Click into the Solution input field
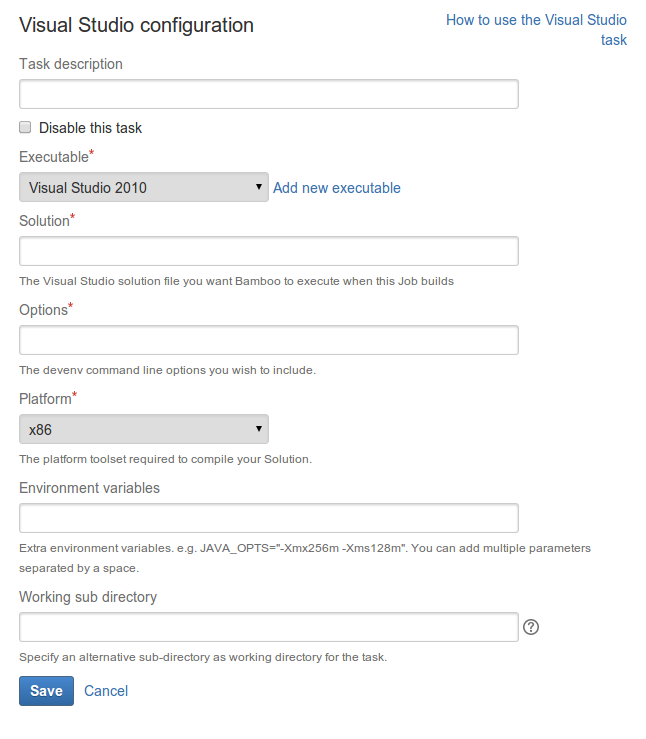This screenshot has height=739, width=646. click(269, 251)
